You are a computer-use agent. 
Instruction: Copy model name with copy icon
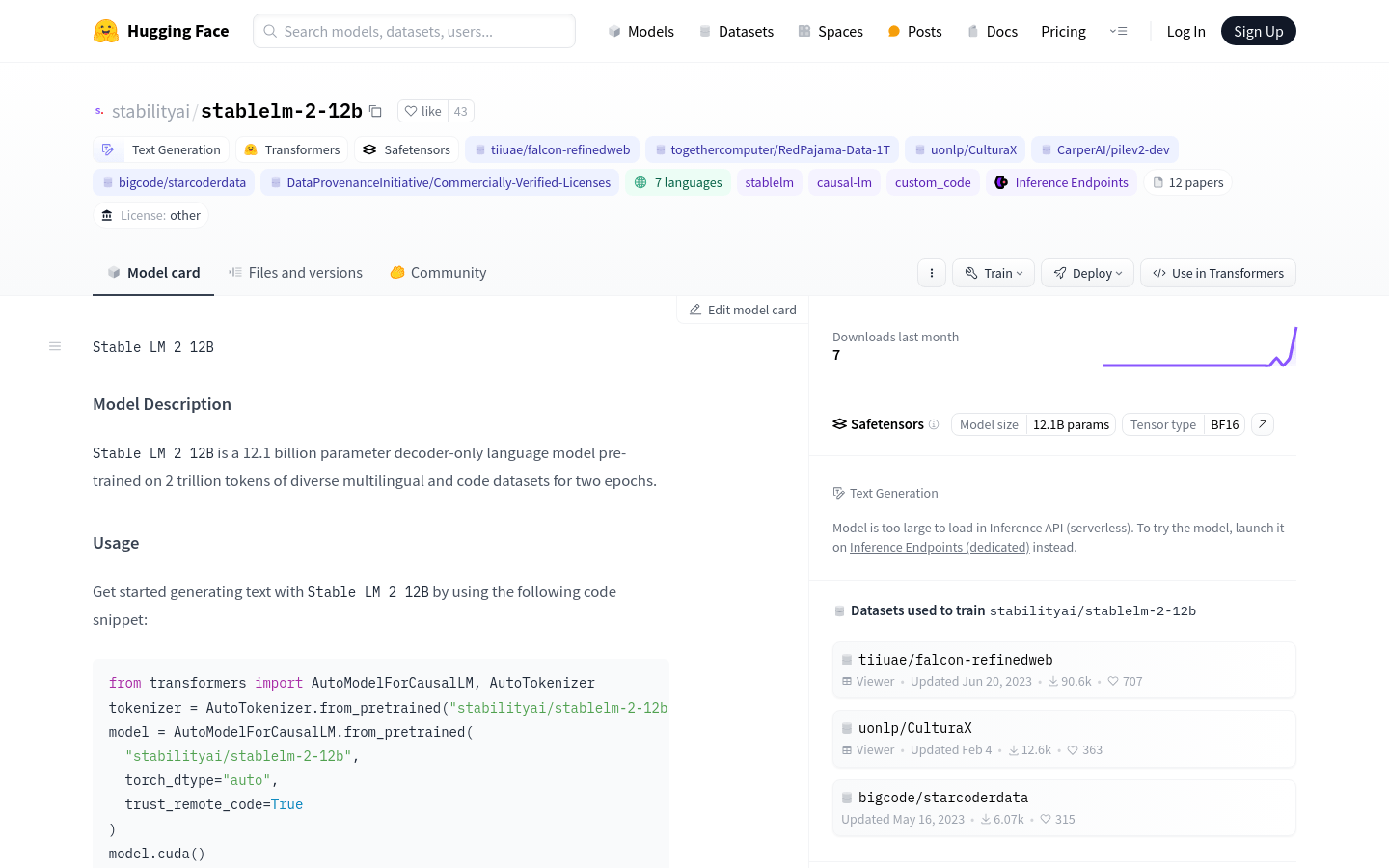pos(376,111)
